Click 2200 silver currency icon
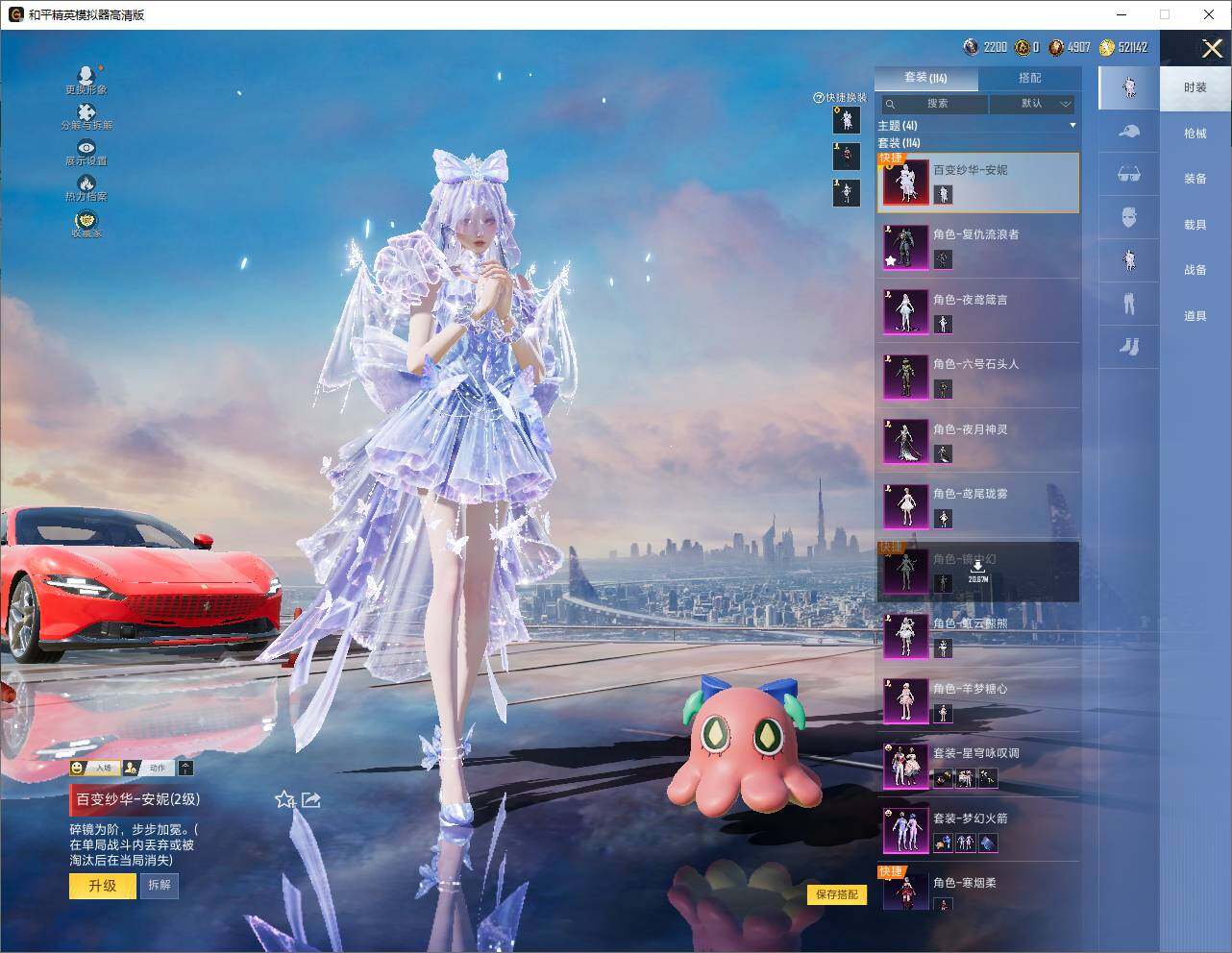This screenshot has width=1232, height=953. [972, 47]
